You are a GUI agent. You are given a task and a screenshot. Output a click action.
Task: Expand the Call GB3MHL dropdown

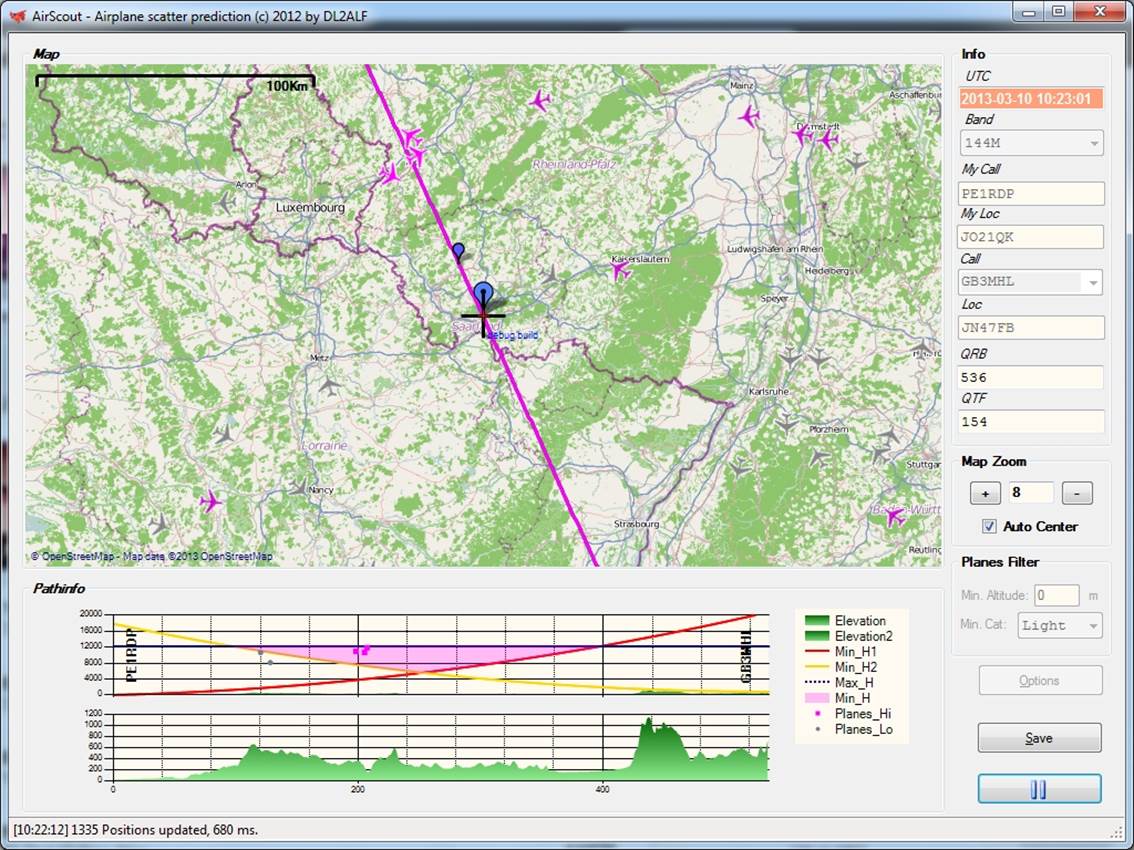point(1094,283)
